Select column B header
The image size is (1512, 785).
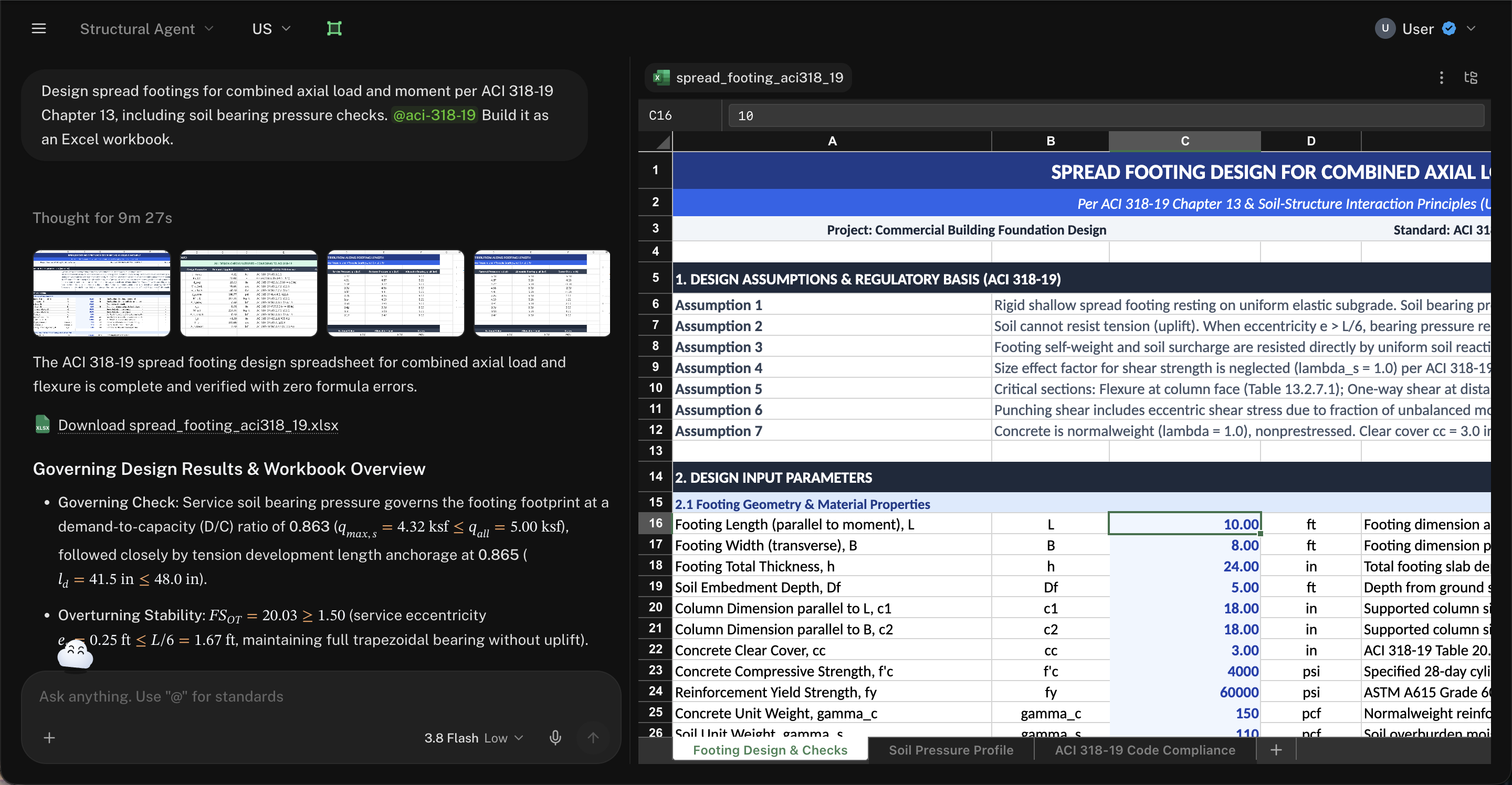click(1051, 141)
